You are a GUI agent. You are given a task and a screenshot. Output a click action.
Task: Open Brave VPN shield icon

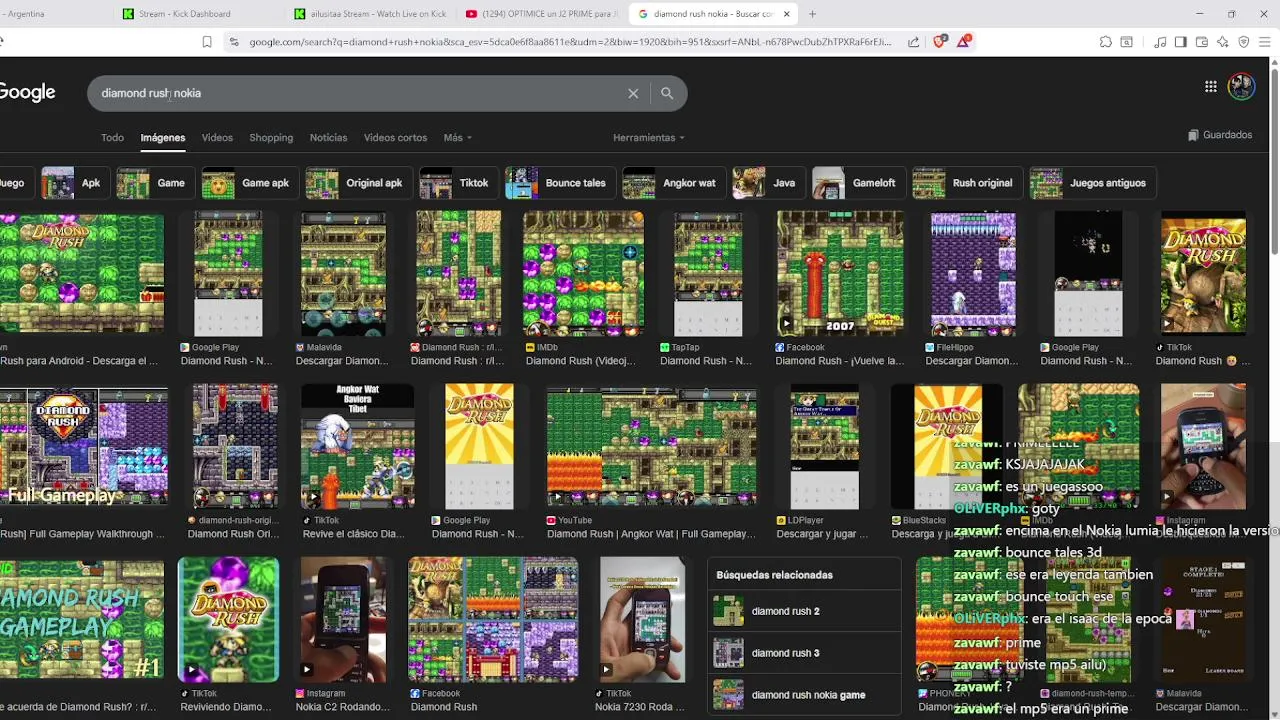point(1244,42)
